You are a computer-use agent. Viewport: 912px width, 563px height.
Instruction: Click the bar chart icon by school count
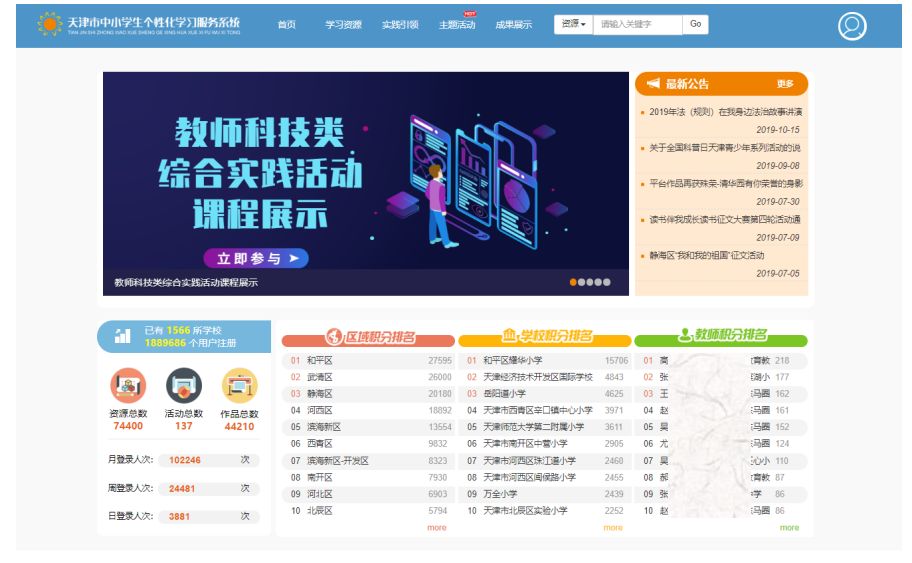(x=123, y=336)
